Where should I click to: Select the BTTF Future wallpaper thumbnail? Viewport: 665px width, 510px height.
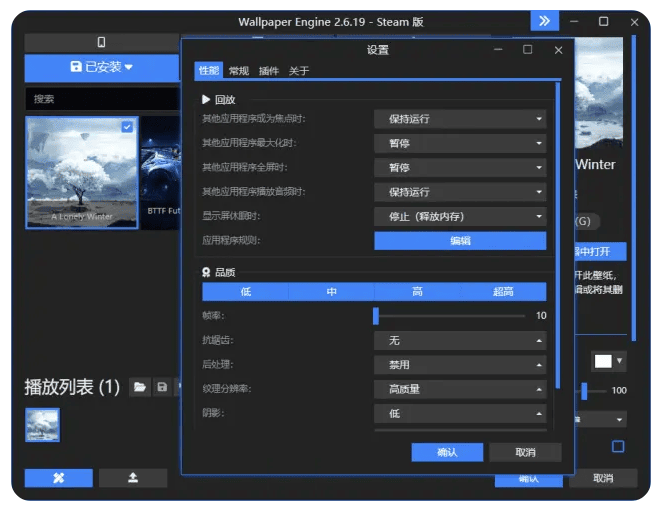161,173
